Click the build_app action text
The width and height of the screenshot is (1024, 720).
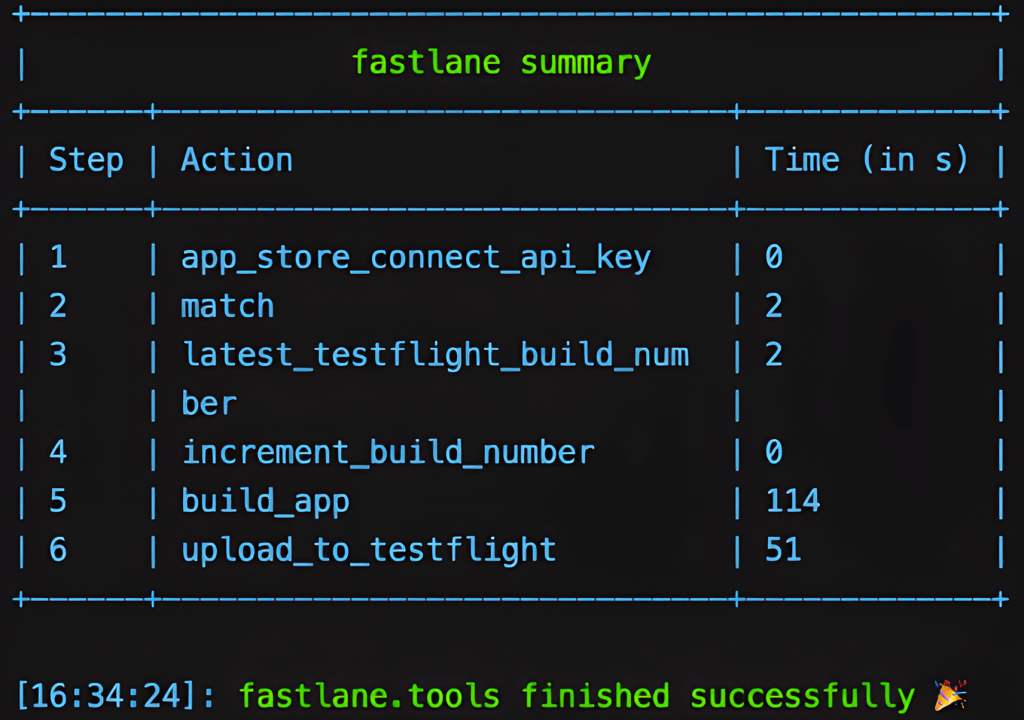tap(265, 501)
